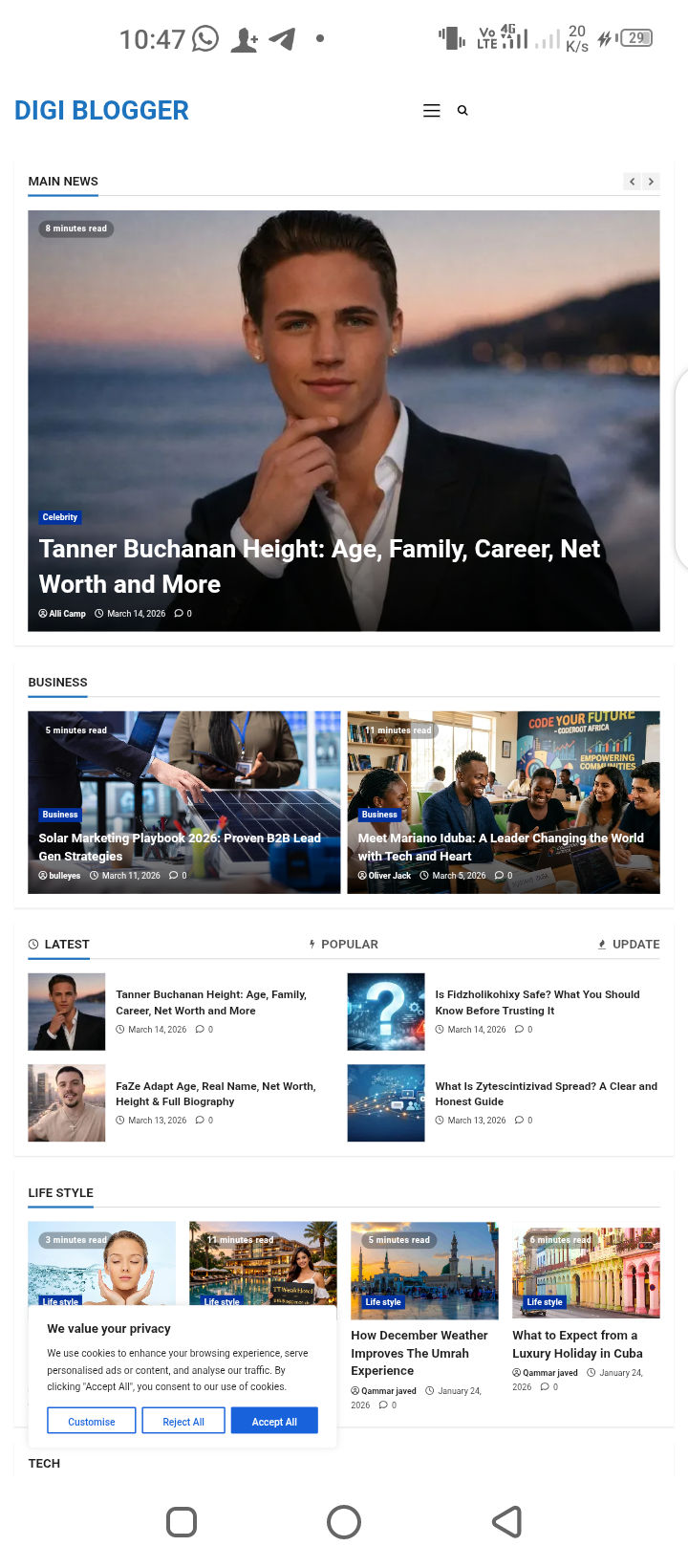Viewport: 688px width, 1568px height.
Task: Open the DIGI BLOGGER home logo
Action: 101,111
